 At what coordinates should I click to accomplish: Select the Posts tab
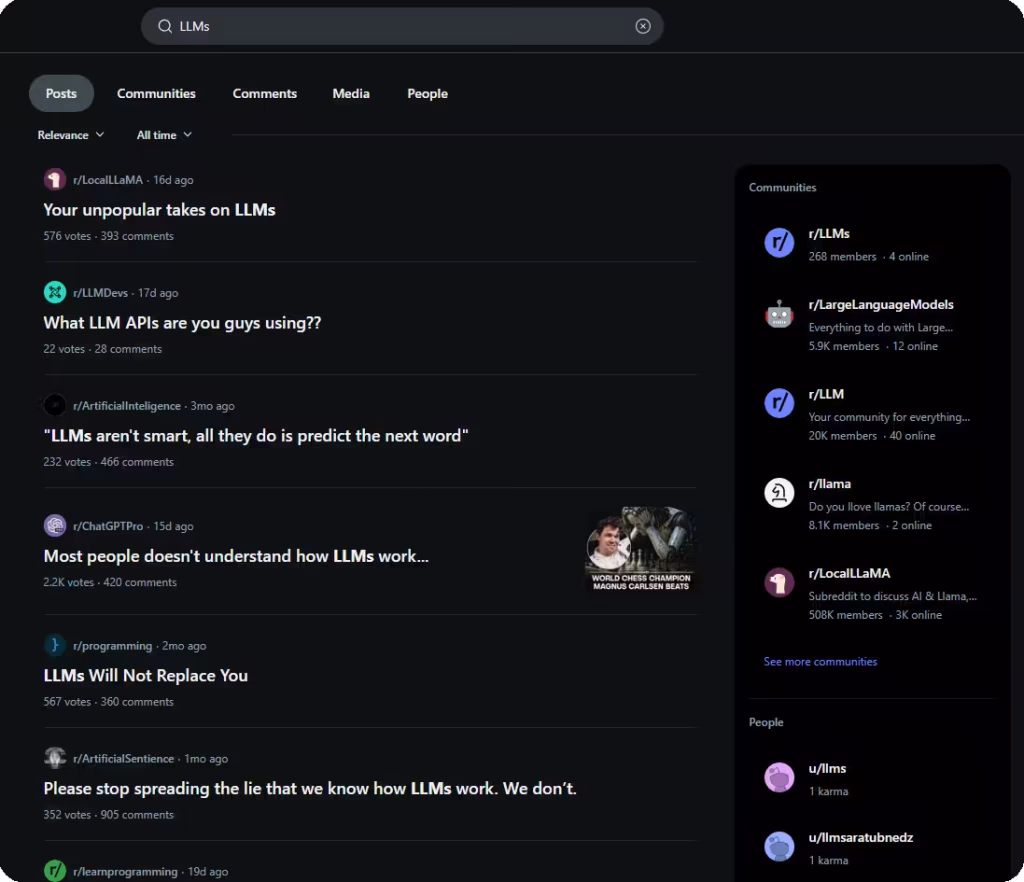61,93
